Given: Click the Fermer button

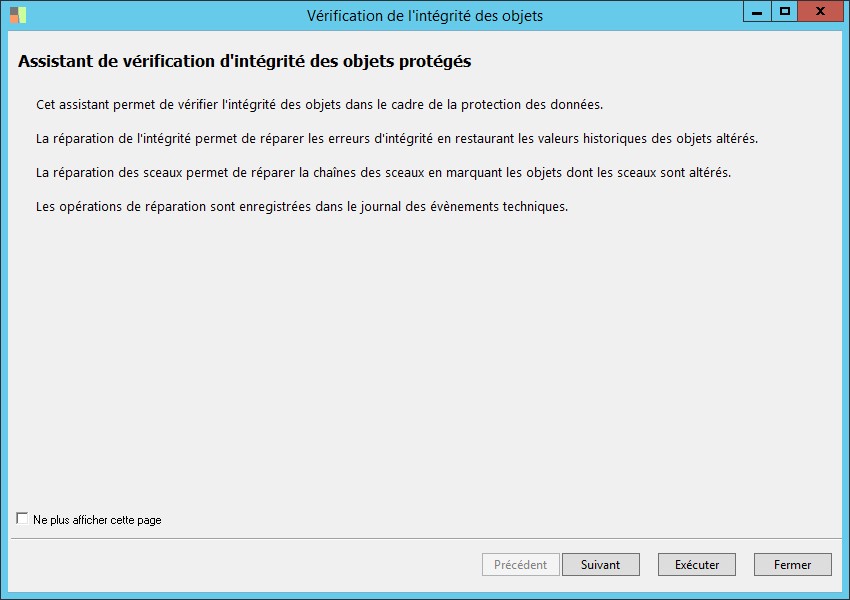Looking at the screenshot, I should [792, 564].
